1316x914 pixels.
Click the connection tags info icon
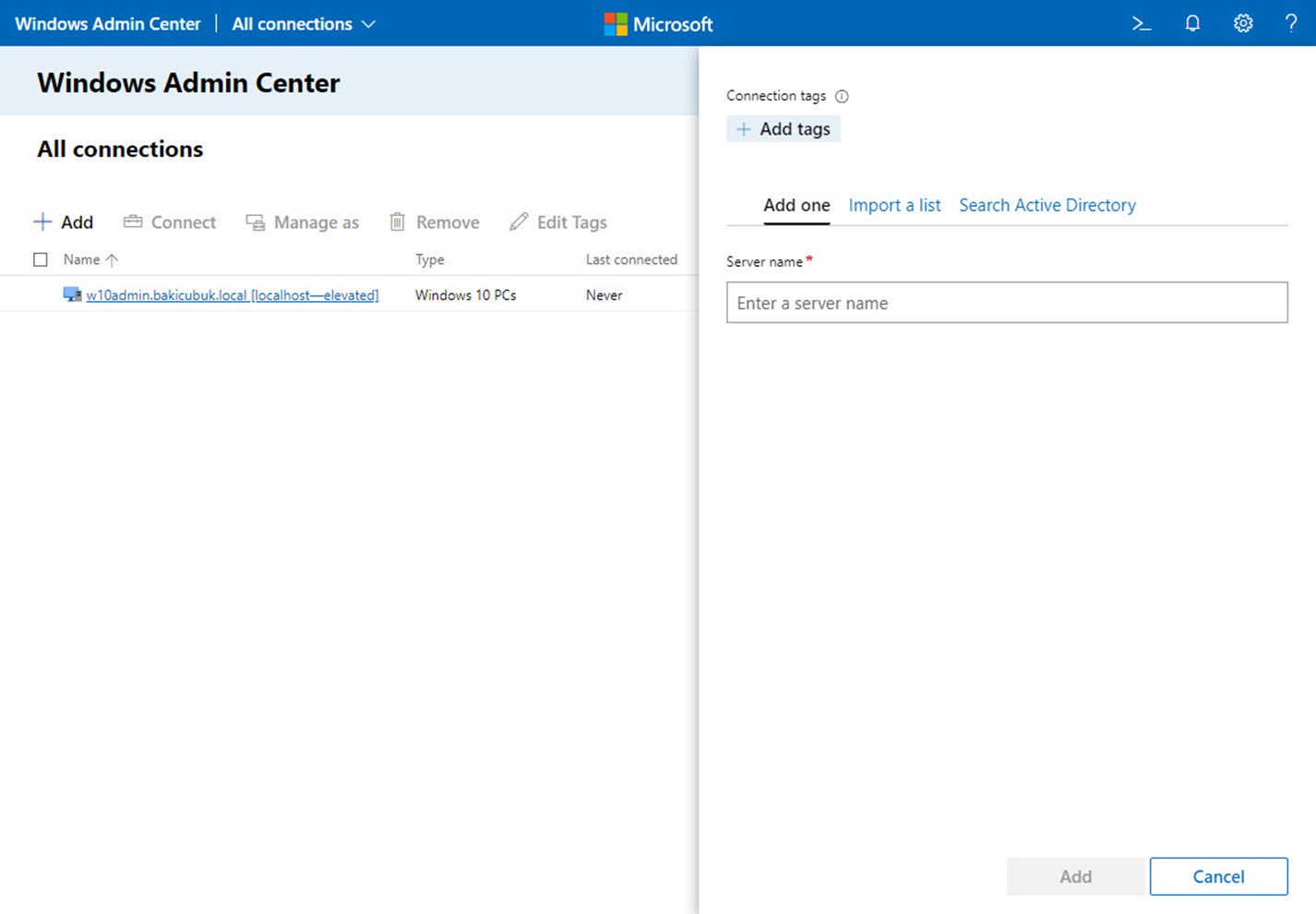coord(842,96)
